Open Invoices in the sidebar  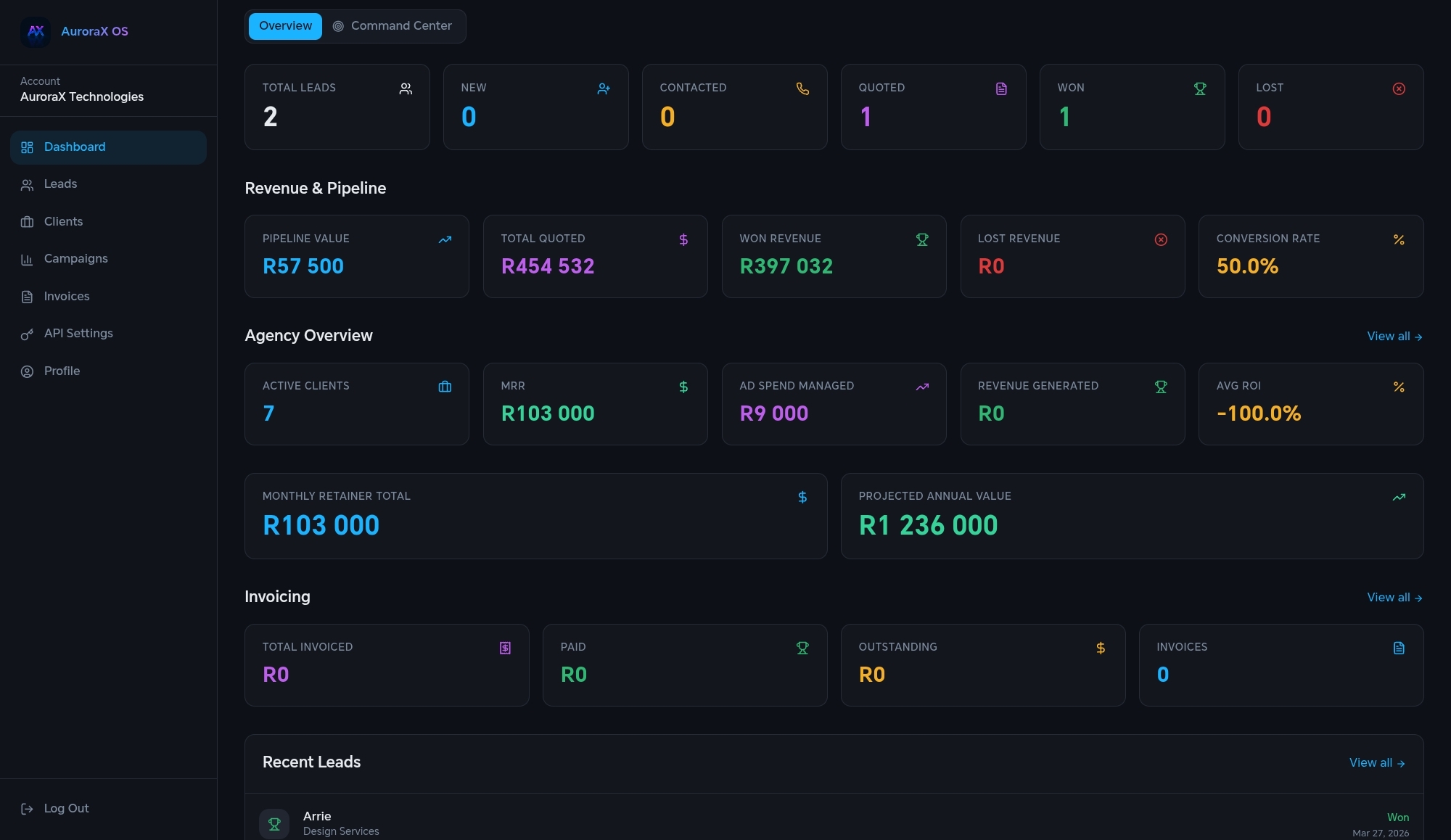108,297
